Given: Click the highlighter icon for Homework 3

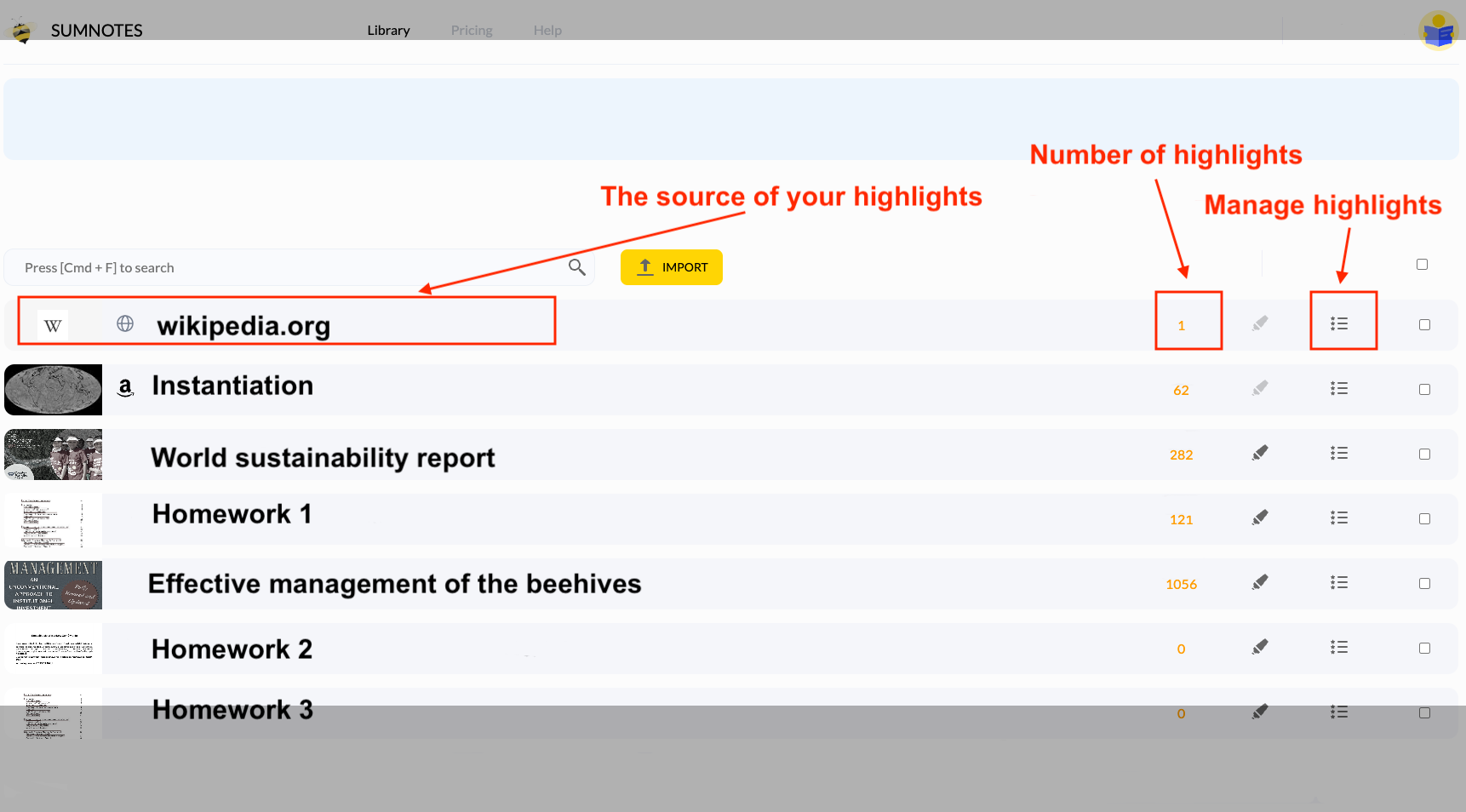Looking at the screenshot, I should pos(1260,712).
